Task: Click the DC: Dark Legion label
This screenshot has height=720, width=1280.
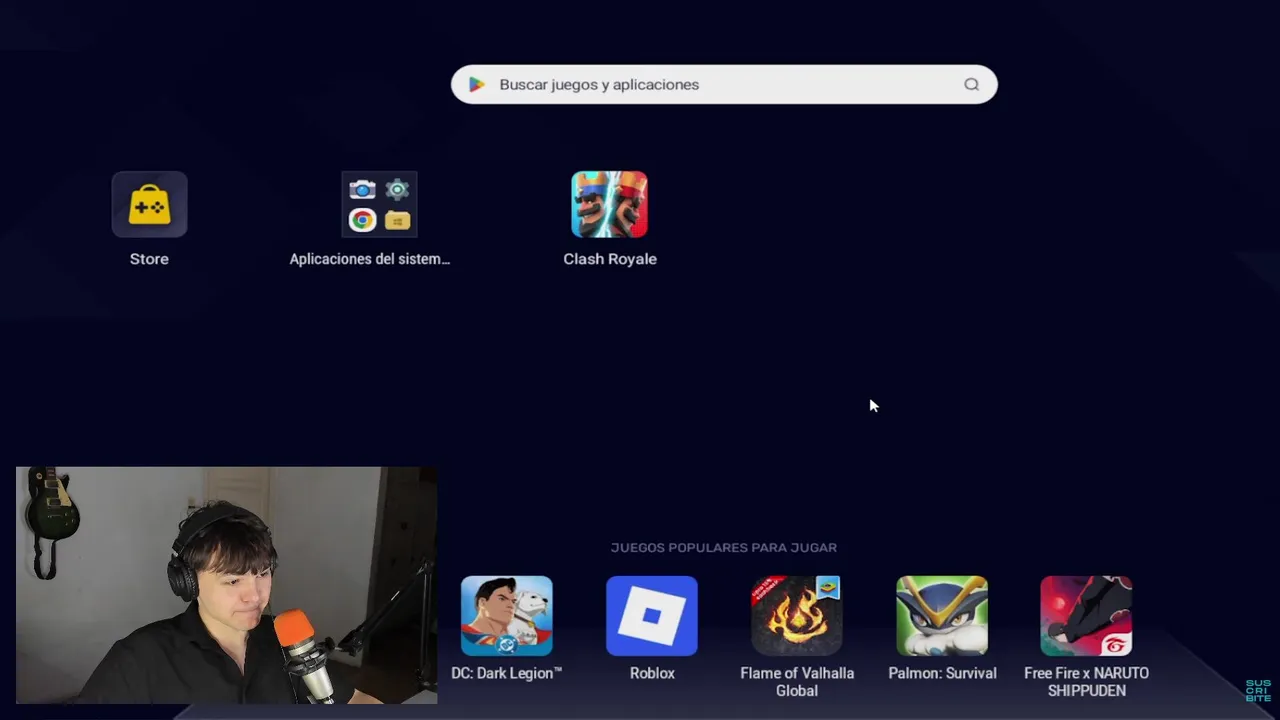Action: coord(507,674)
